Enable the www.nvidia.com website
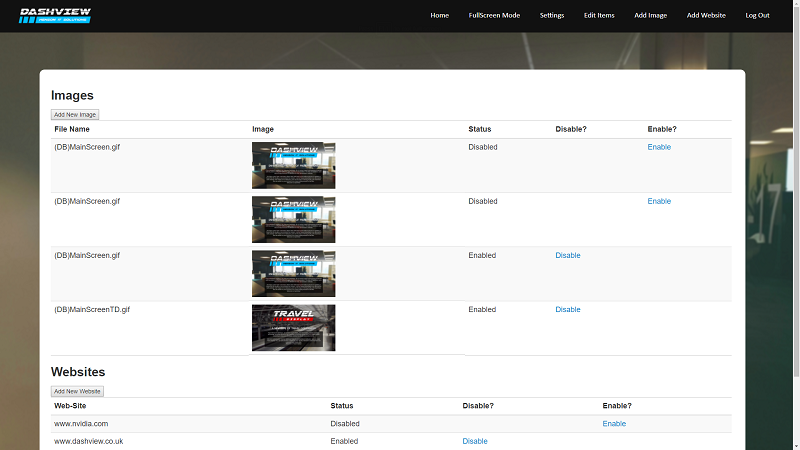The height and width of the screenshot is (450, 800). [x=614, y=423]
